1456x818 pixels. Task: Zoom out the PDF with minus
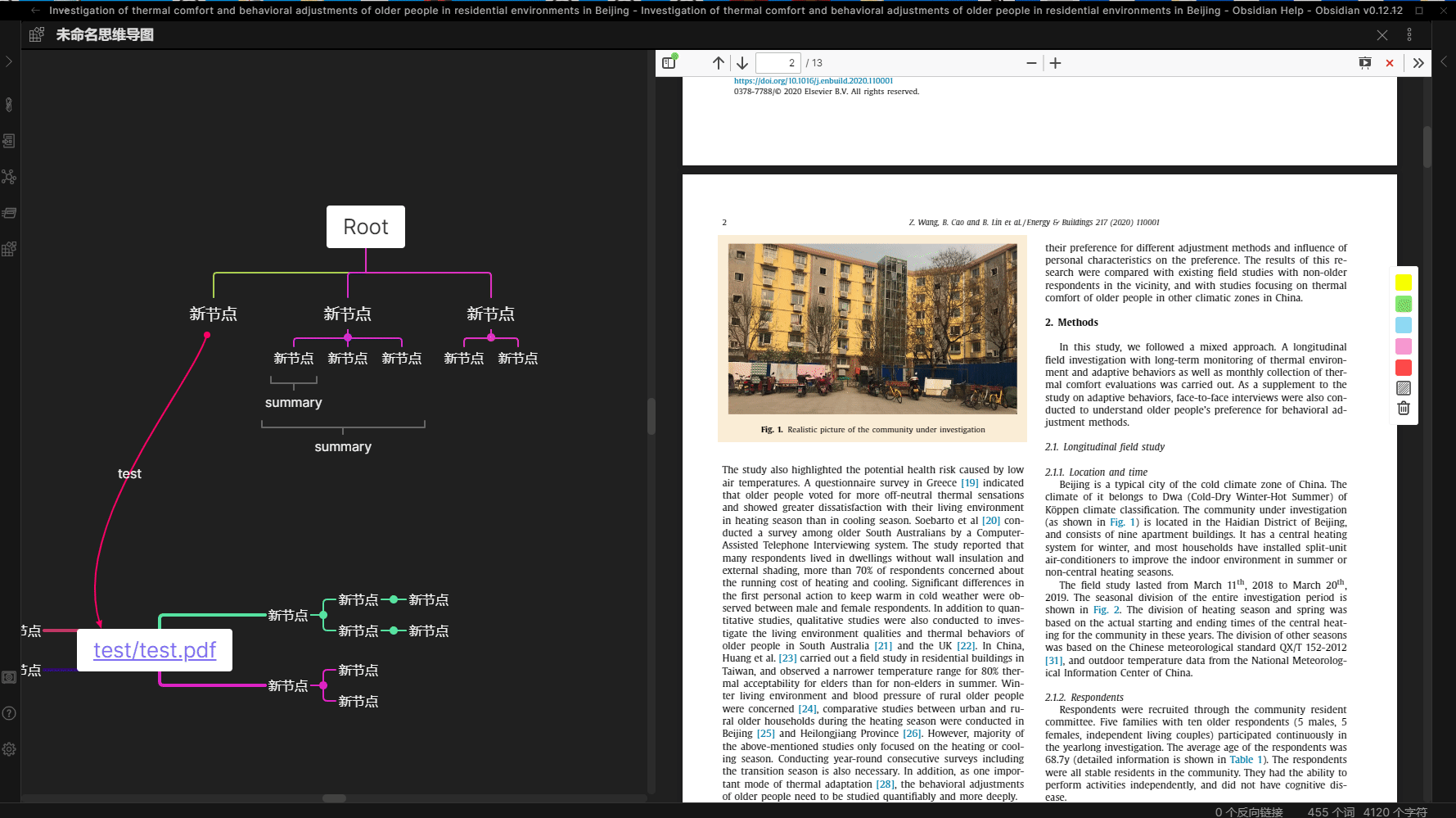click(1031, 63)
